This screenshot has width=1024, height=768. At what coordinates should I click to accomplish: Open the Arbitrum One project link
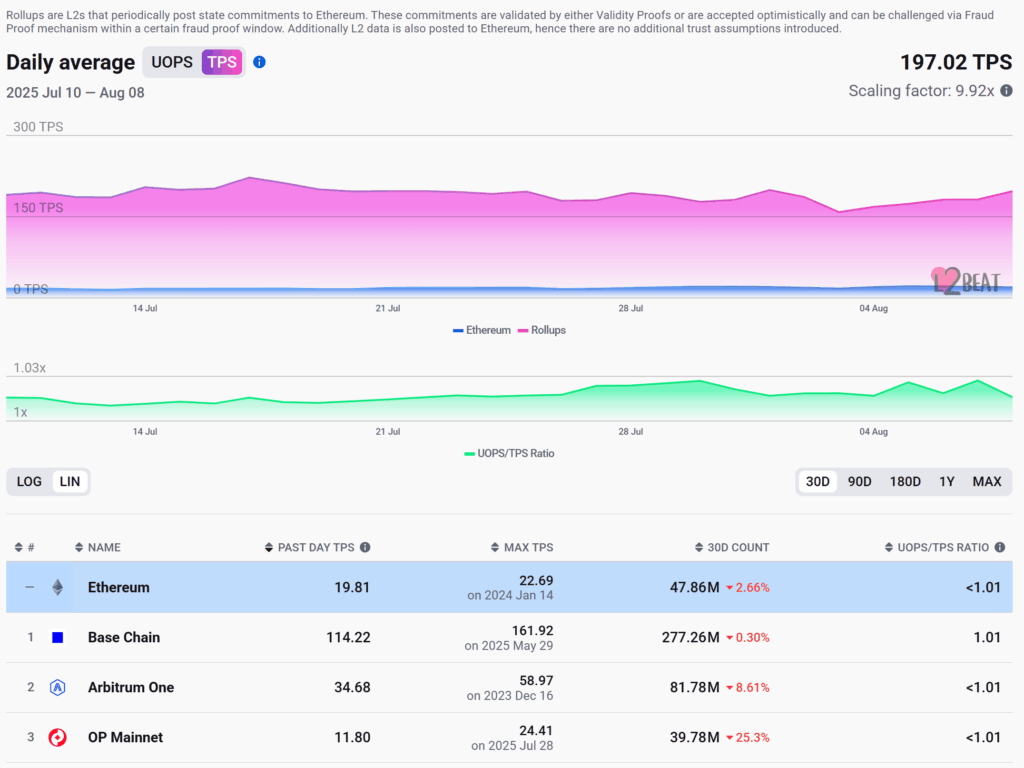[131, 687]
